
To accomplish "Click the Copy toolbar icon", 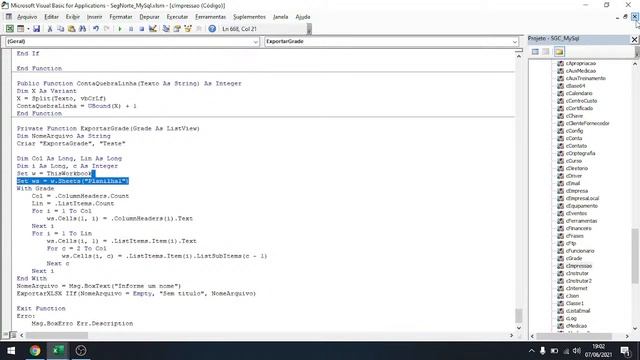I will 60,29.
